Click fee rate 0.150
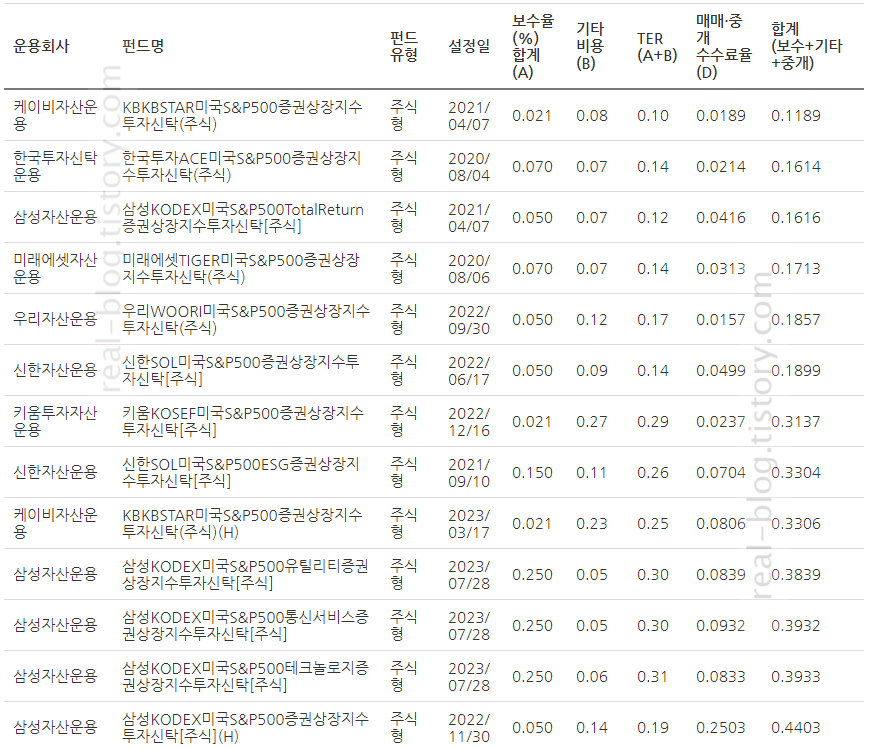The height and width of the screenshot is (749, 871). [532, 473]
